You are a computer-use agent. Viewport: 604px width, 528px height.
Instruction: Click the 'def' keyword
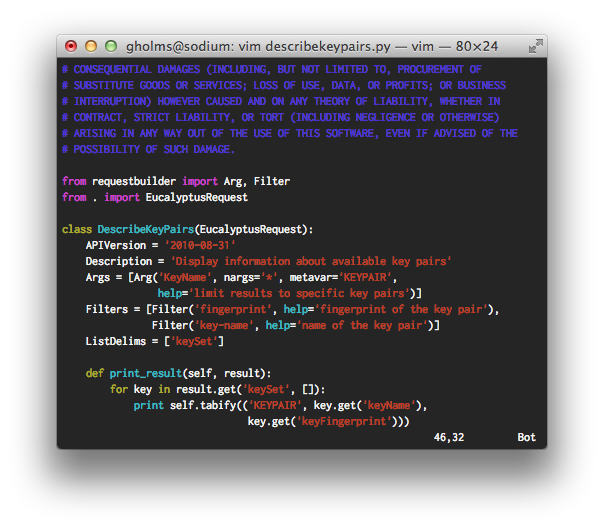[95, 374]
